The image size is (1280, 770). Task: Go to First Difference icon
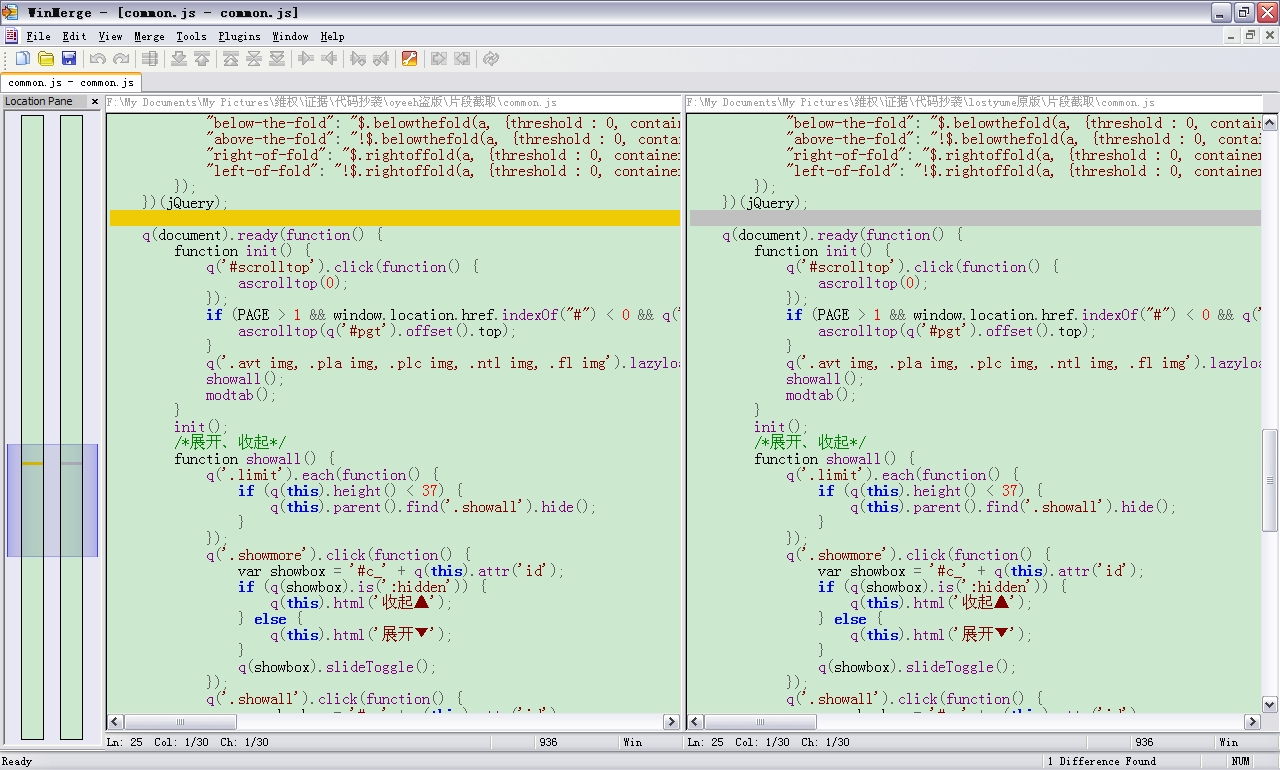(231, 59)
